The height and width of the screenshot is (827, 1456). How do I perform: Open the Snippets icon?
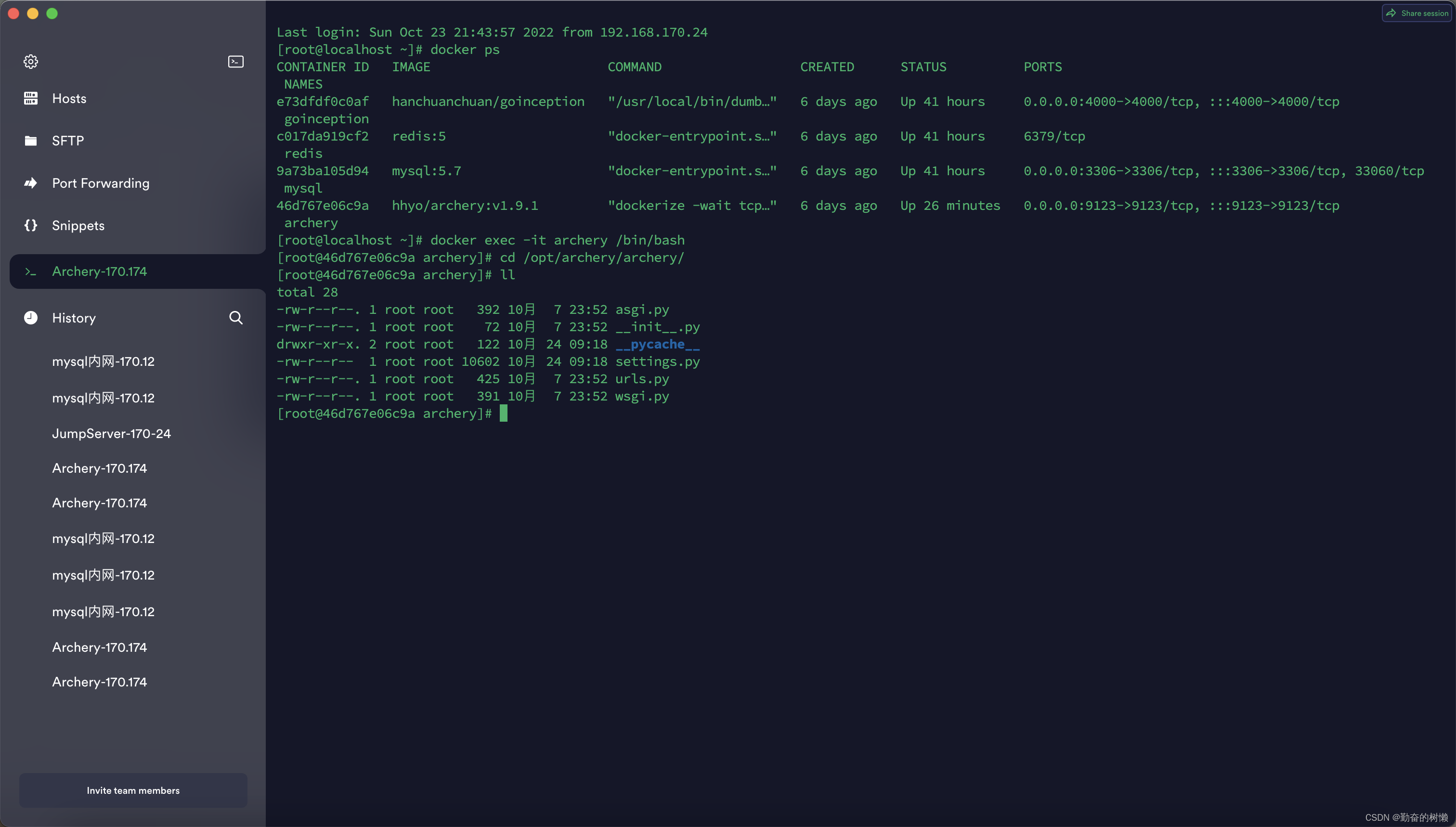pyautogui.click(x=31, y=225)
